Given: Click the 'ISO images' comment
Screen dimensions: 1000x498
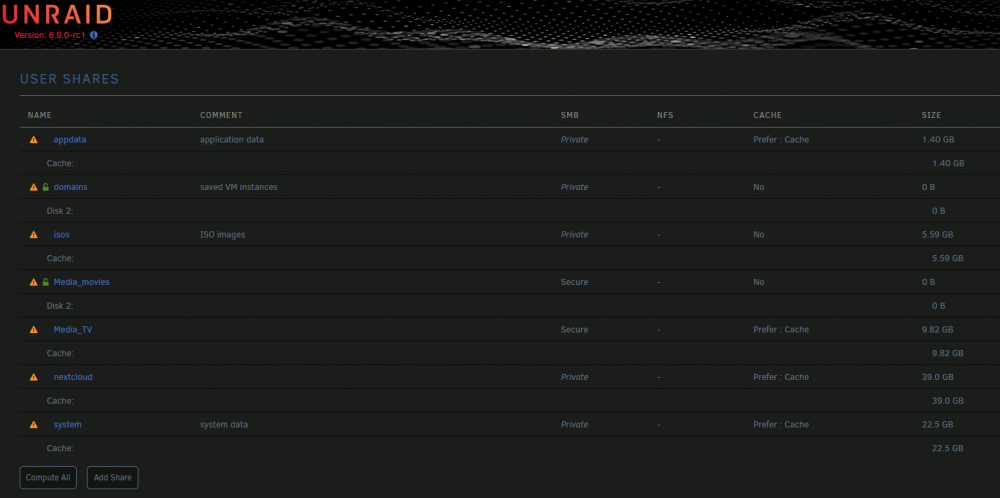Looking at the screenshot, I should pos(223,235).
